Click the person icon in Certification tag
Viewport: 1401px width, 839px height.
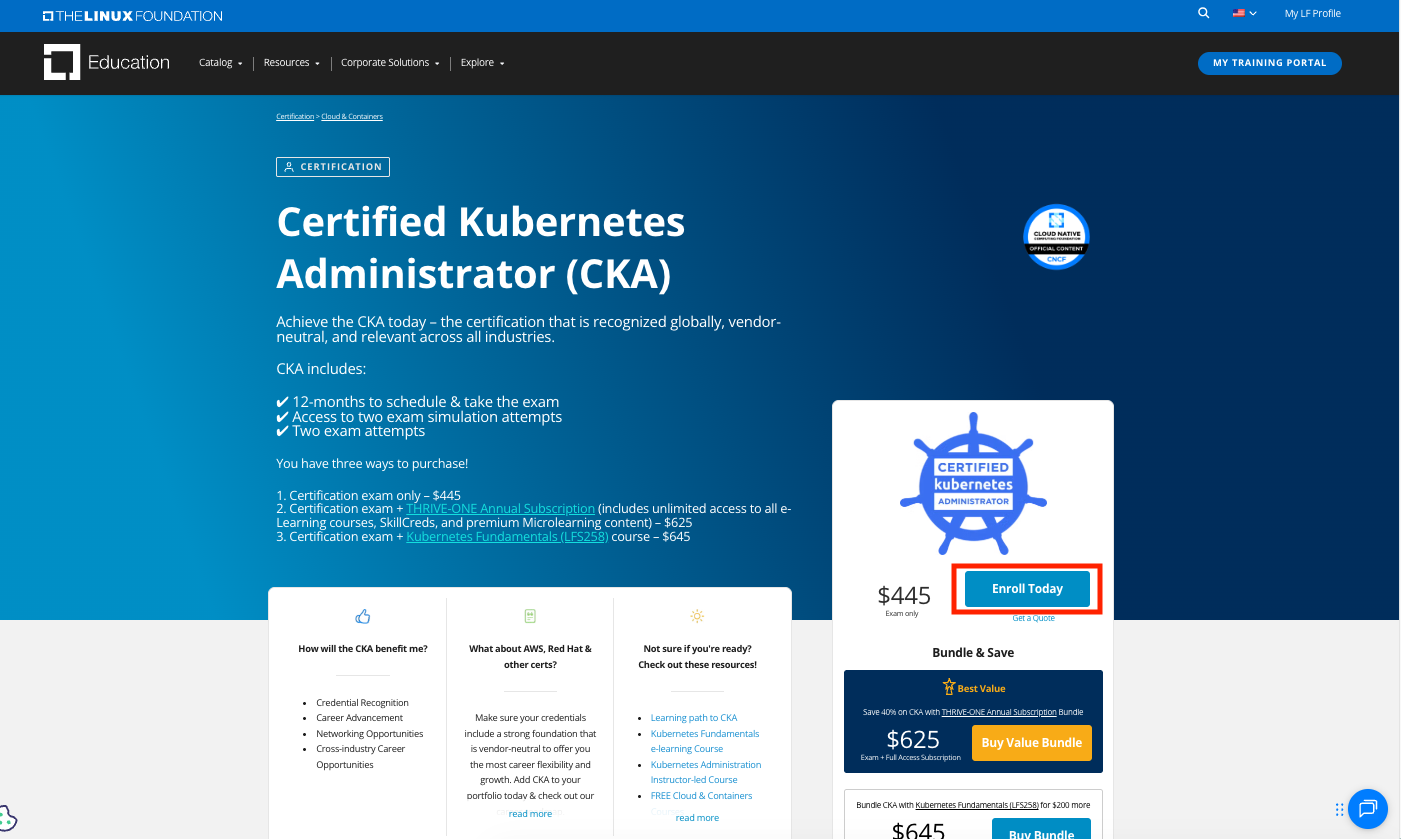click(x=289, y=167)
